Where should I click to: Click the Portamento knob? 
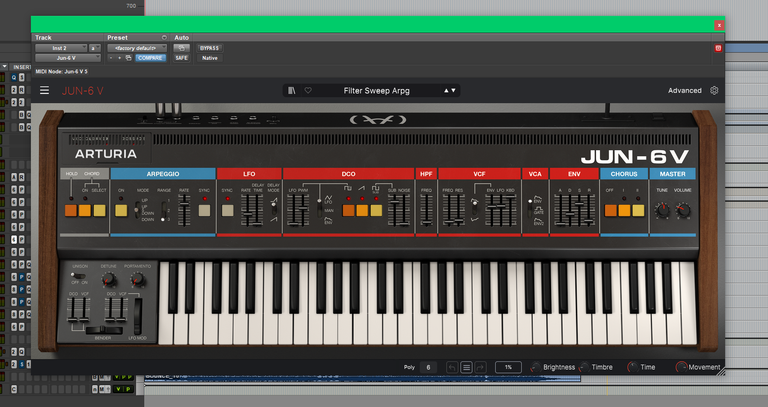point(138,280)
